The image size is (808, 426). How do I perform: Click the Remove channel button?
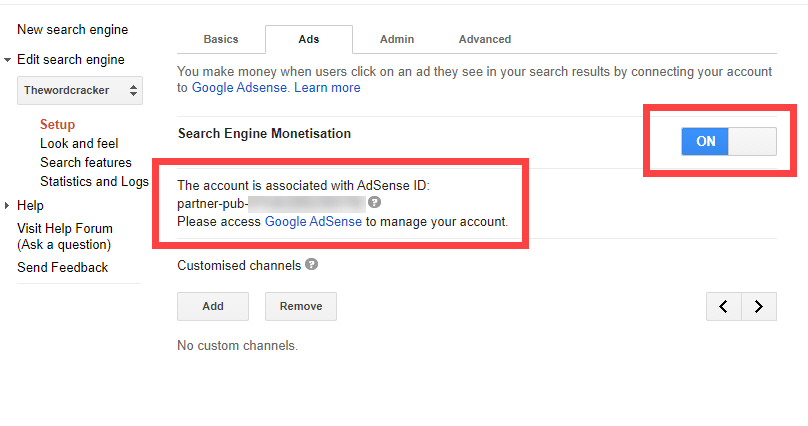[x=301, y=306]
